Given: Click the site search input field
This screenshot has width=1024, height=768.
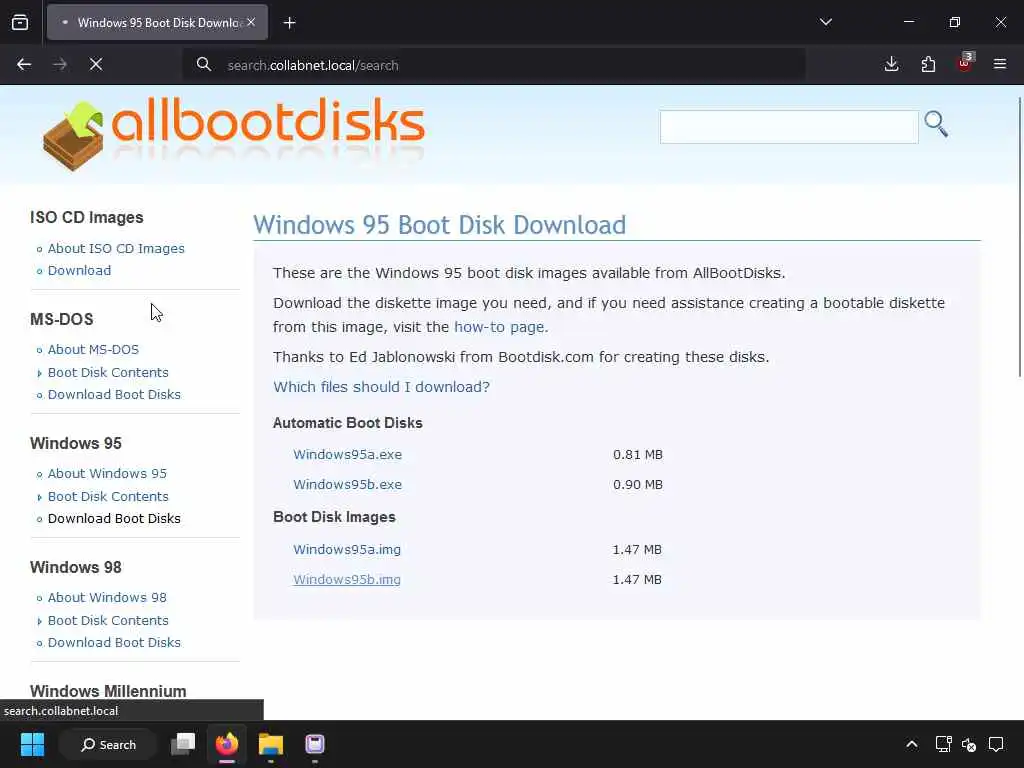Looking at the screenshot, I should (789, 127).
